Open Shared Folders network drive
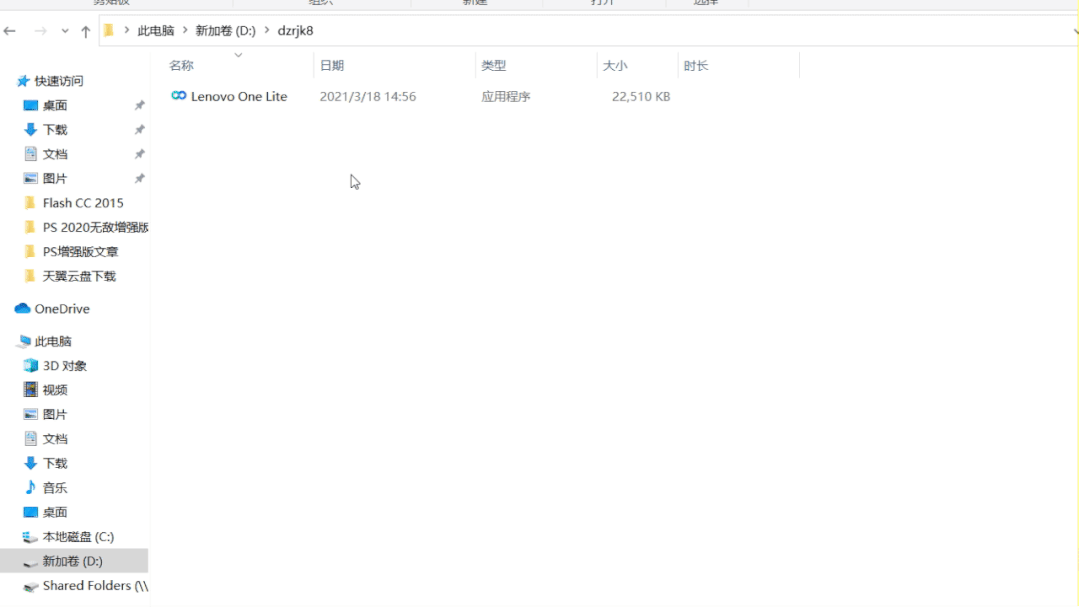Viewport: 1079px width, 607px height. (x=95, y=586)
